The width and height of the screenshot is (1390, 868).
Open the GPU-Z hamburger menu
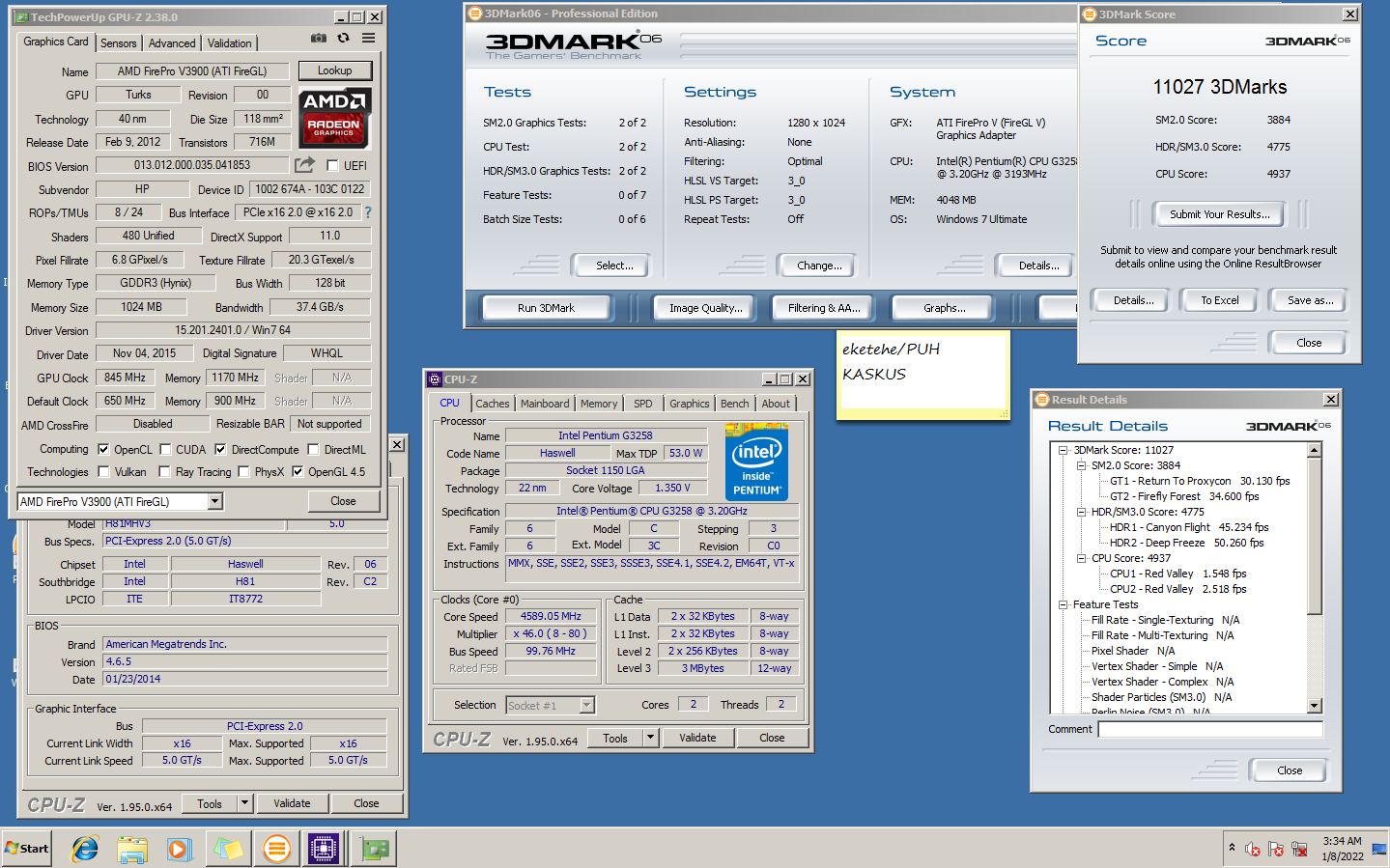368,39
